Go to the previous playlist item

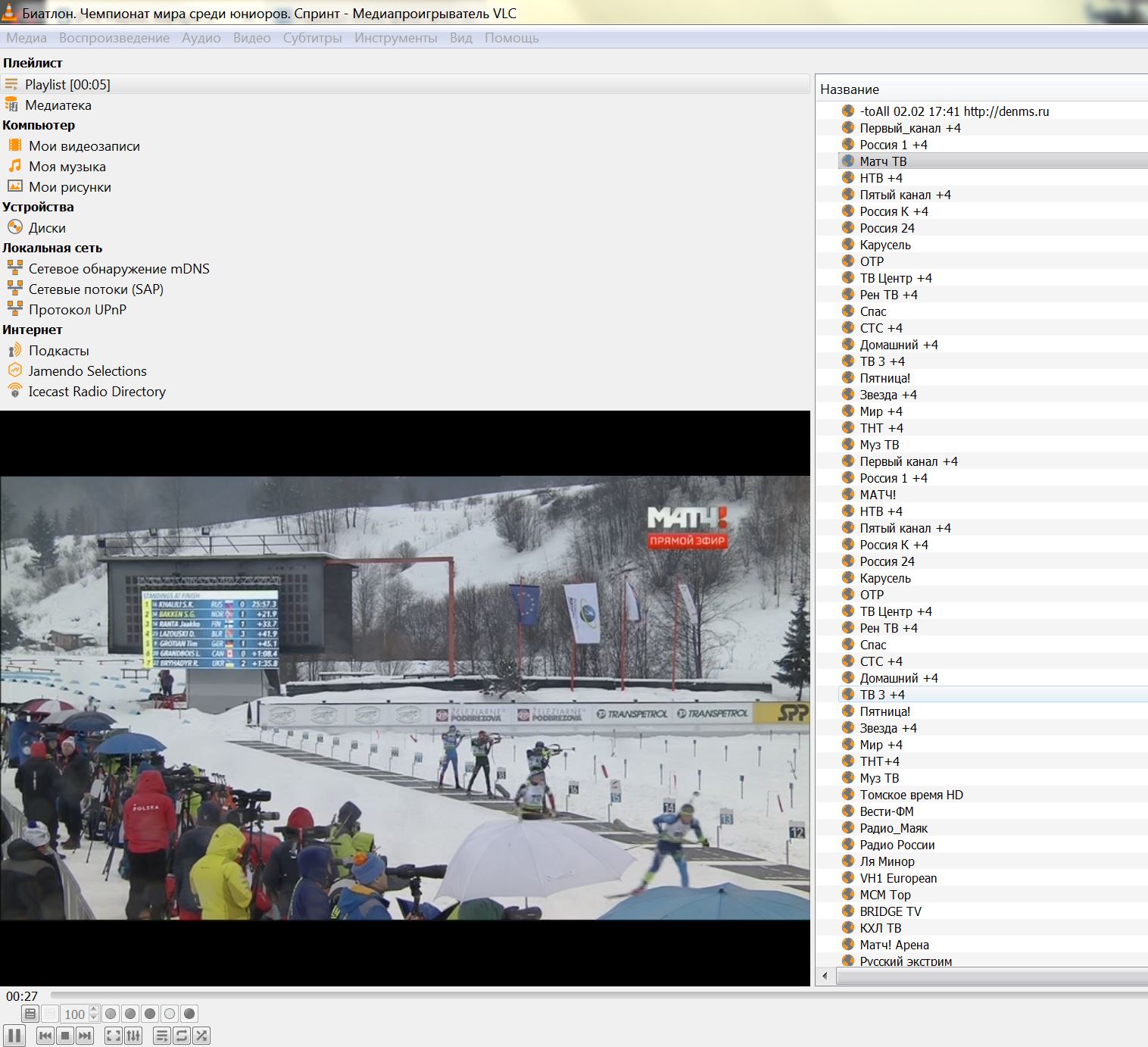[45, 1036]
